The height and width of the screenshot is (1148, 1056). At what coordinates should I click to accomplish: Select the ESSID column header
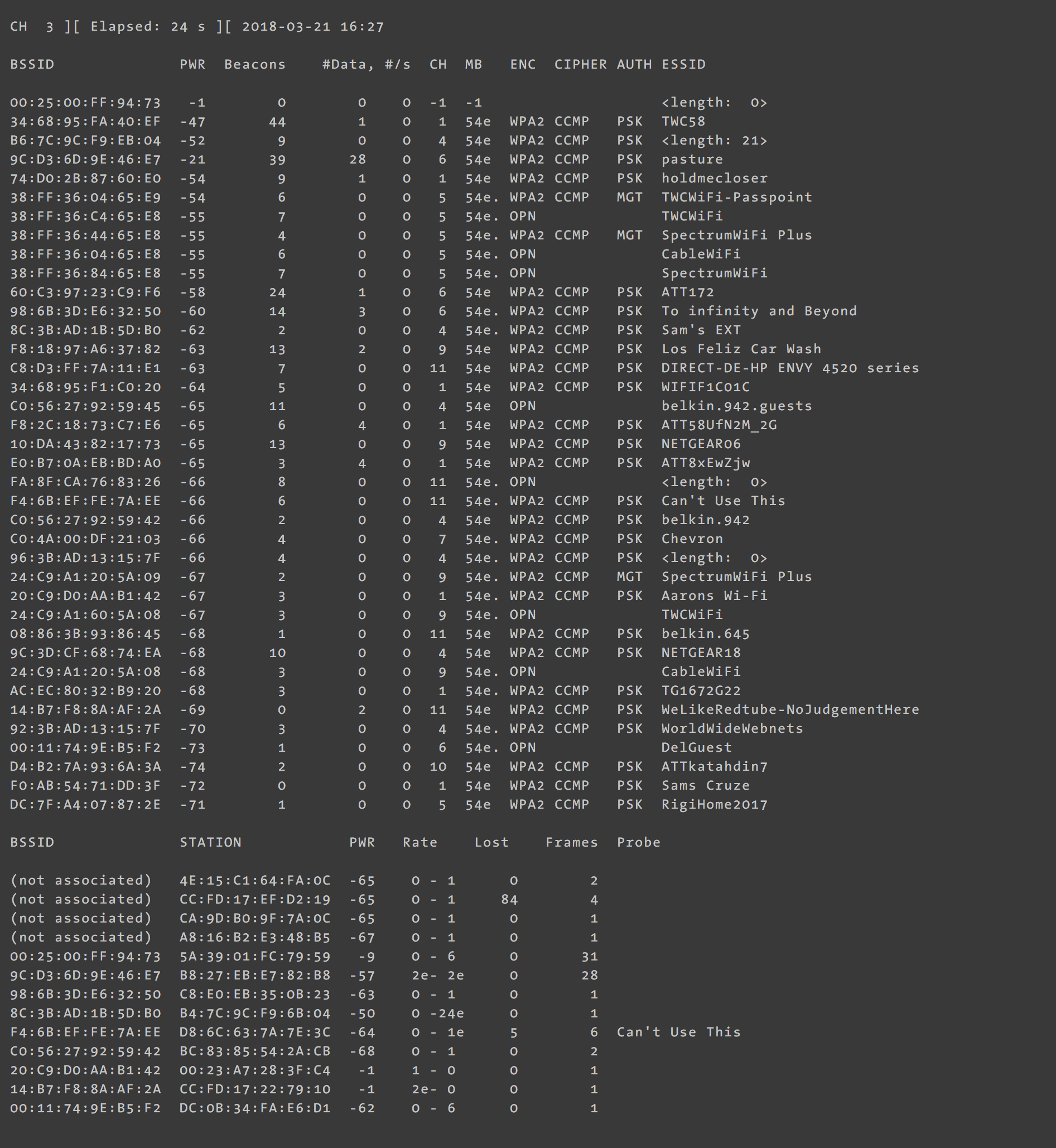pos(683,65)
